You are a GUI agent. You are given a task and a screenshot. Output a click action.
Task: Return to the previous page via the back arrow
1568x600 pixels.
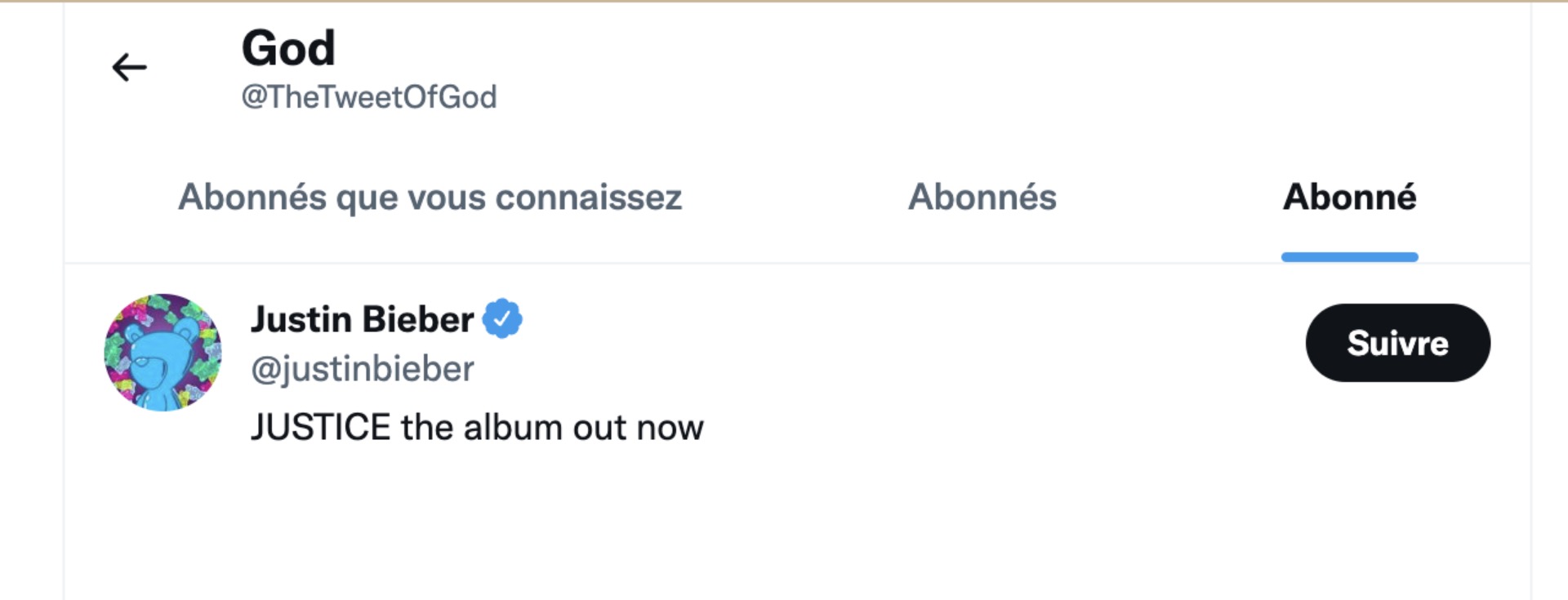pyautogui.click(x=129, y=67)
